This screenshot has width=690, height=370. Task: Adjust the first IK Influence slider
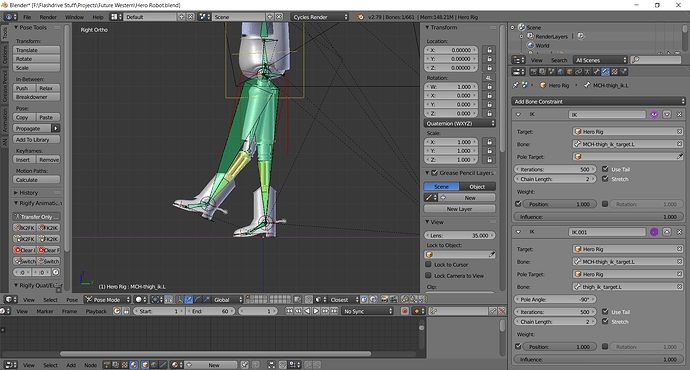[598, 216]
